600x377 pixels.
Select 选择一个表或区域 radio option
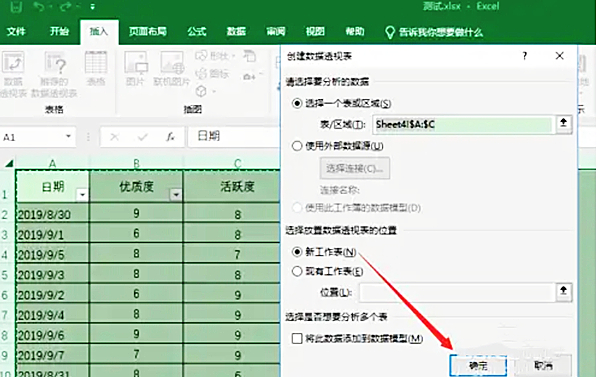coord(297,103)
